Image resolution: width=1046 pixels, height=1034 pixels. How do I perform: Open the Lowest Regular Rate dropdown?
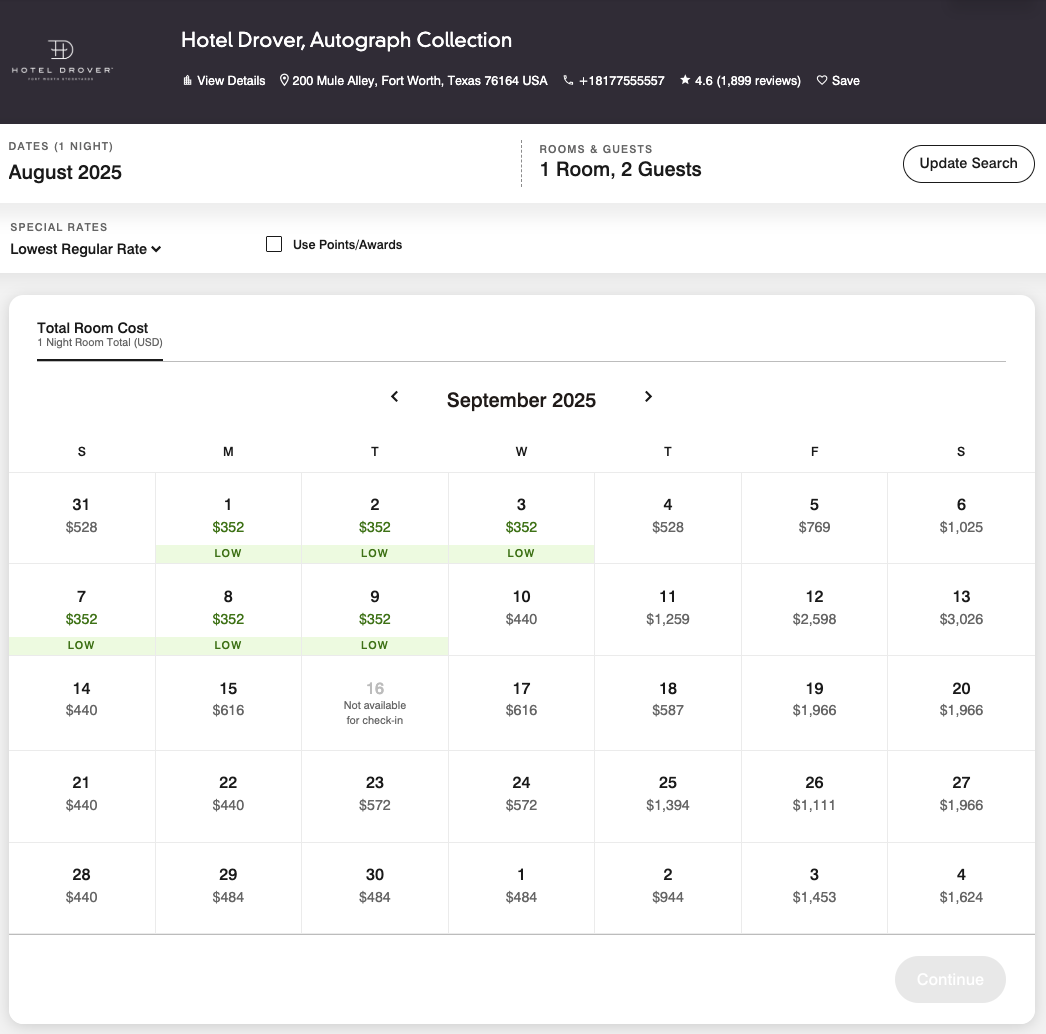pyautogui.click(x=85, y=249)
